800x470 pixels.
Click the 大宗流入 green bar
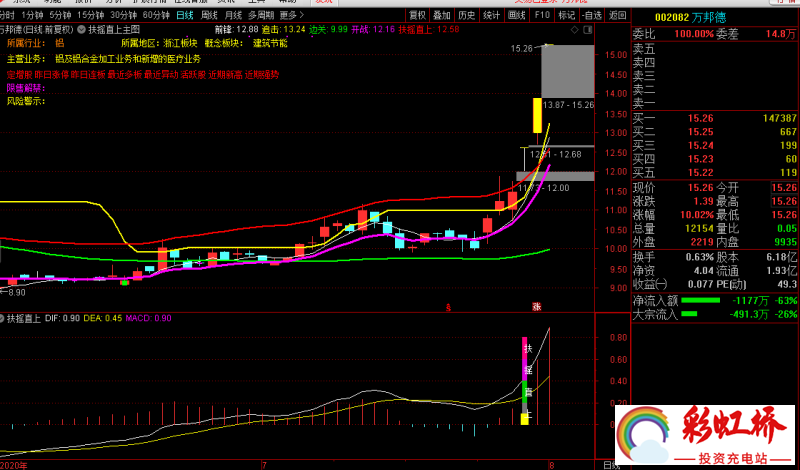tap(689, 314)
